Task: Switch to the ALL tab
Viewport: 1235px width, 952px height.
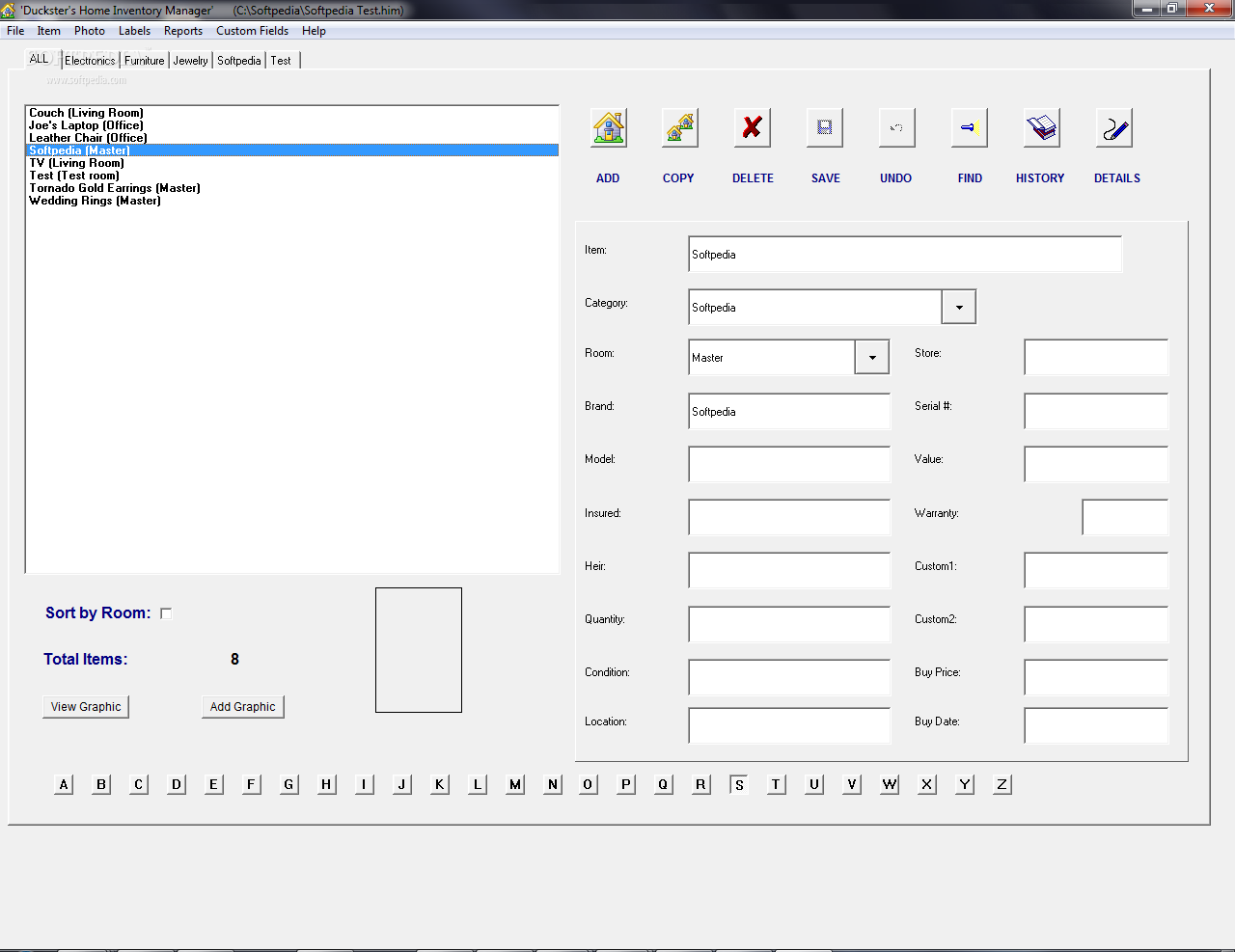Action: (x=40, y=59)
